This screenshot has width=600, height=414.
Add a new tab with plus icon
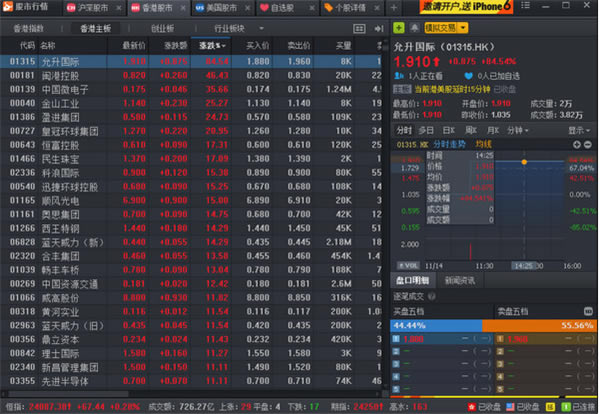point(394,8)
